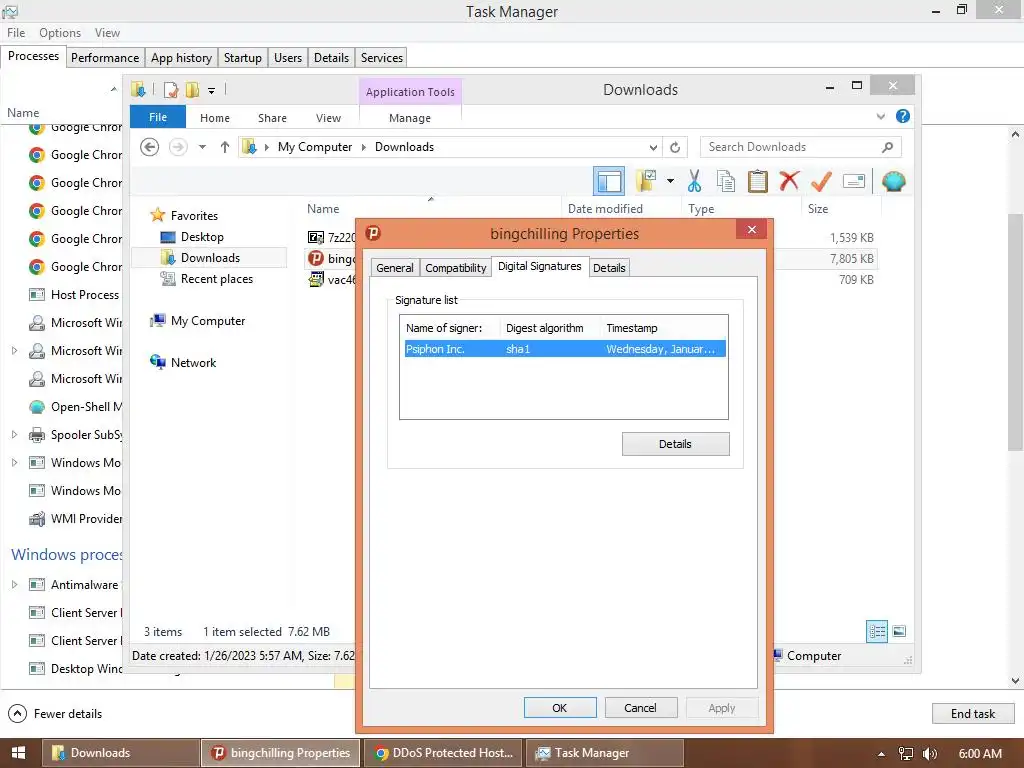This screenshot has height=768, width=1024.
Task: Switch to Task Manager taskbar button
Action: pos(605,753)
